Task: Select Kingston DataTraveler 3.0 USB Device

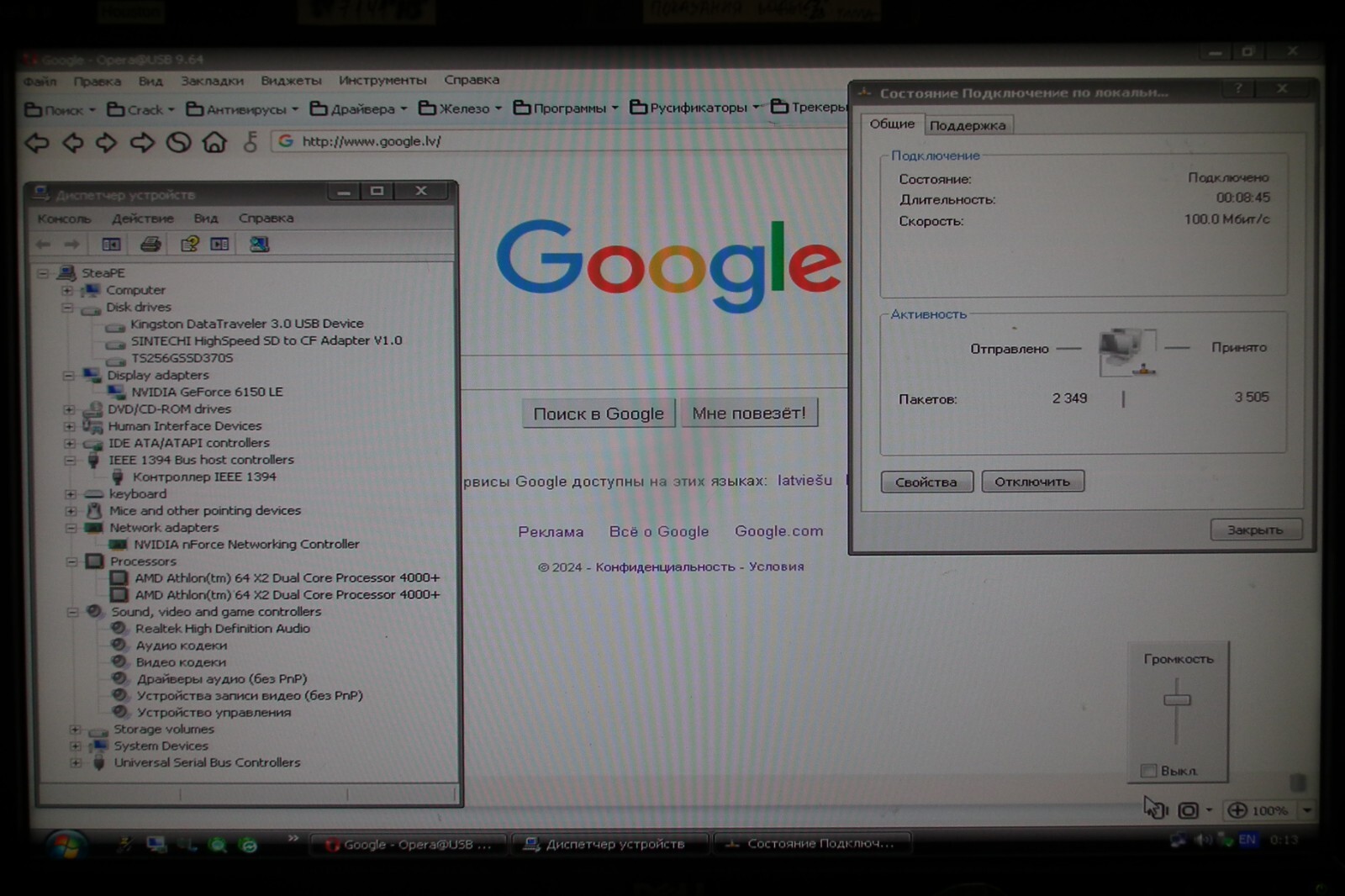Action: coord(247,324)
